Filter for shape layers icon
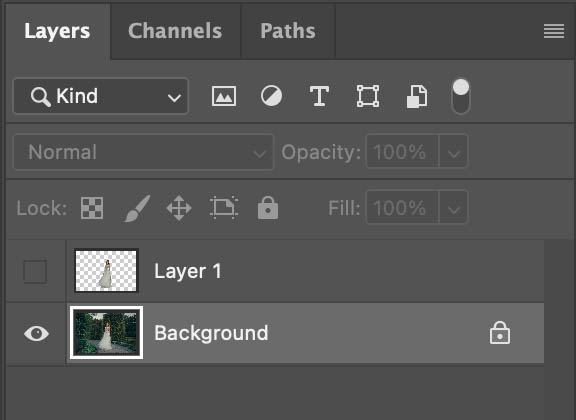576x420 pixels. (x=368, y=96)
